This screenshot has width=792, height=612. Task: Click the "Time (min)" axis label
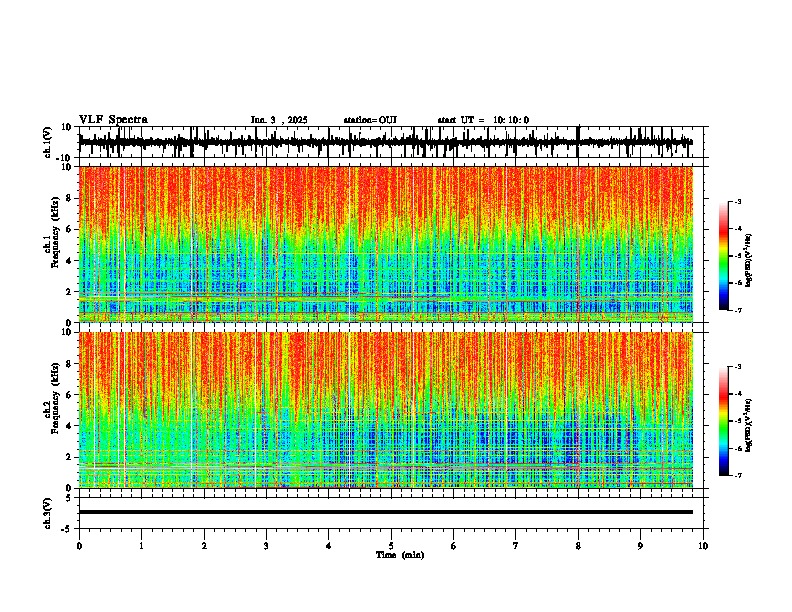coord(400,555)
